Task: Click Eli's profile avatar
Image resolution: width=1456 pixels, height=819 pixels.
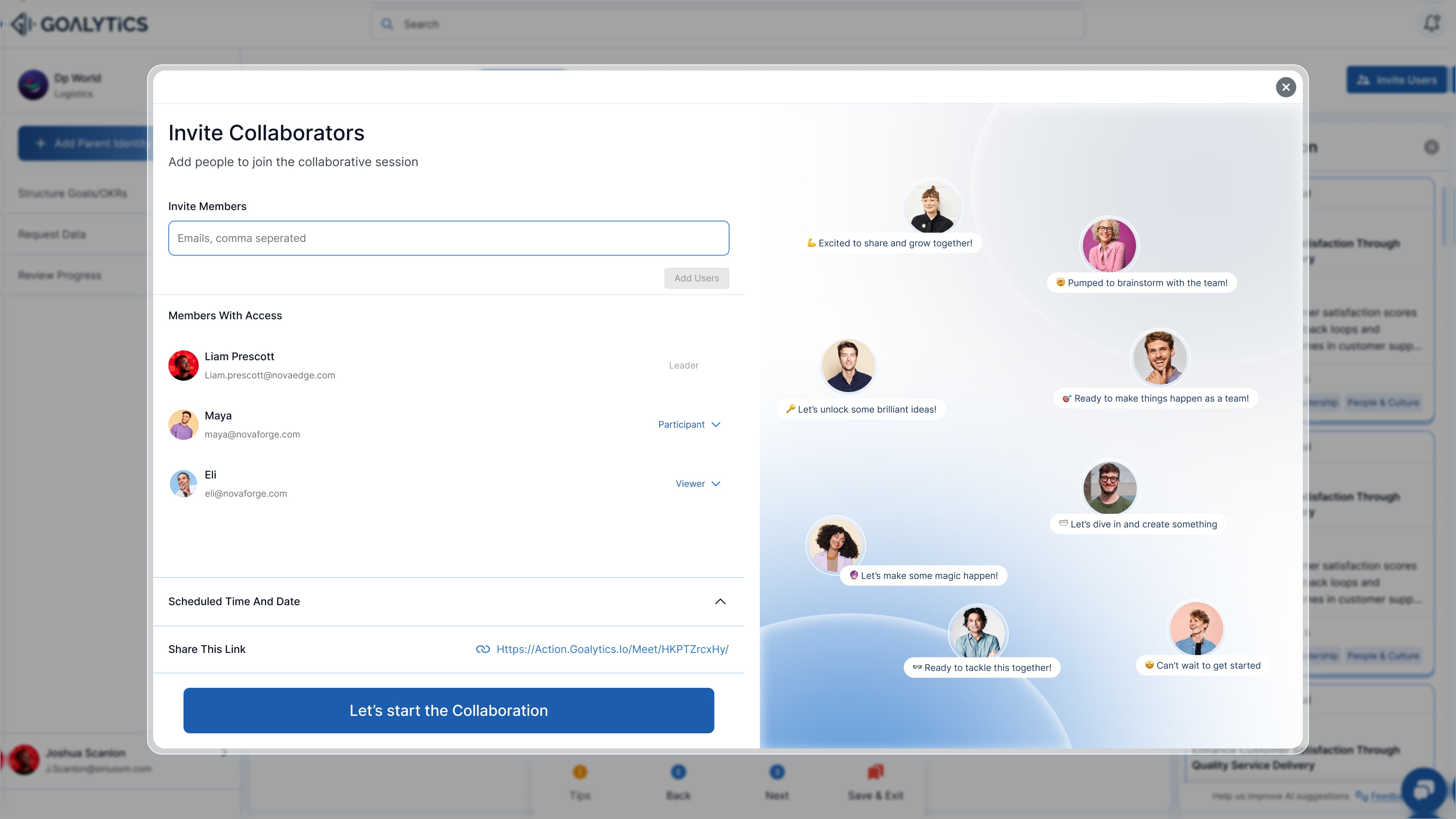Action: click(x=183, y=484)
